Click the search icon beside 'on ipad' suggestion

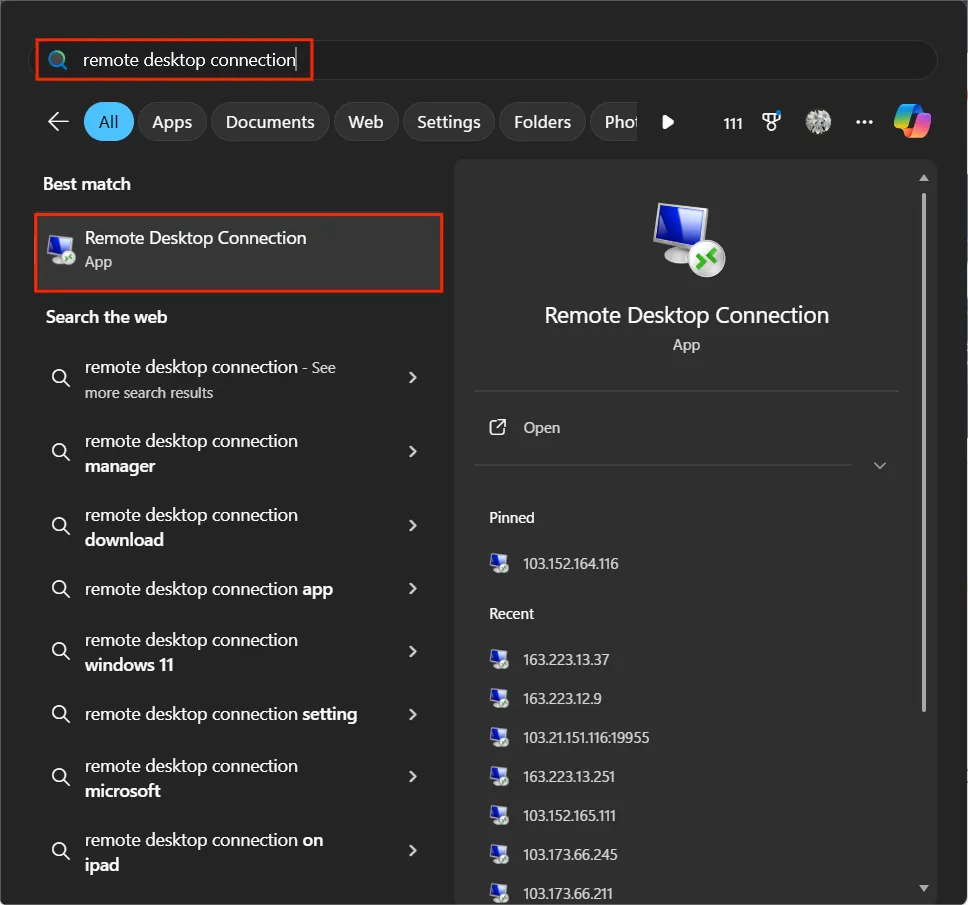pos(60,851)
